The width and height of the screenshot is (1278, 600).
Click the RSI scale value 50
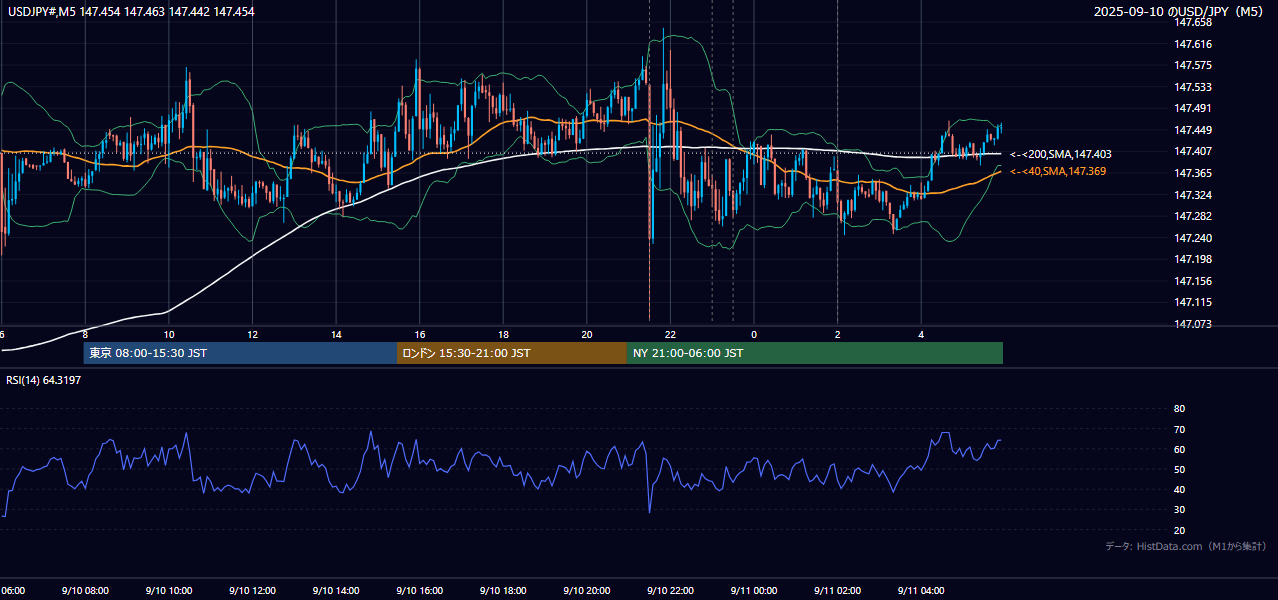(1179, 469)
